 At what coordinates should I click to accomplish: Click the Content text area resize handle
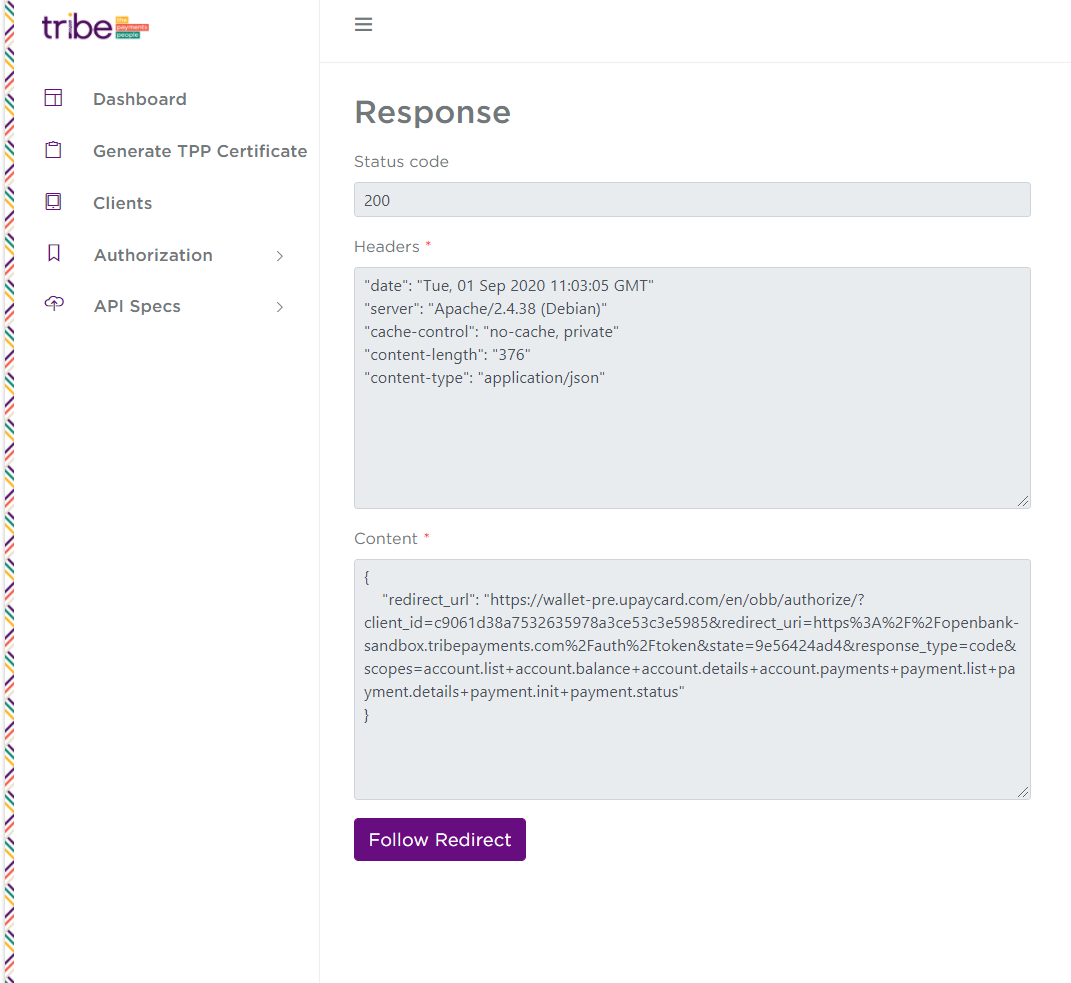pyautogui.click(x=1023, y=792)
